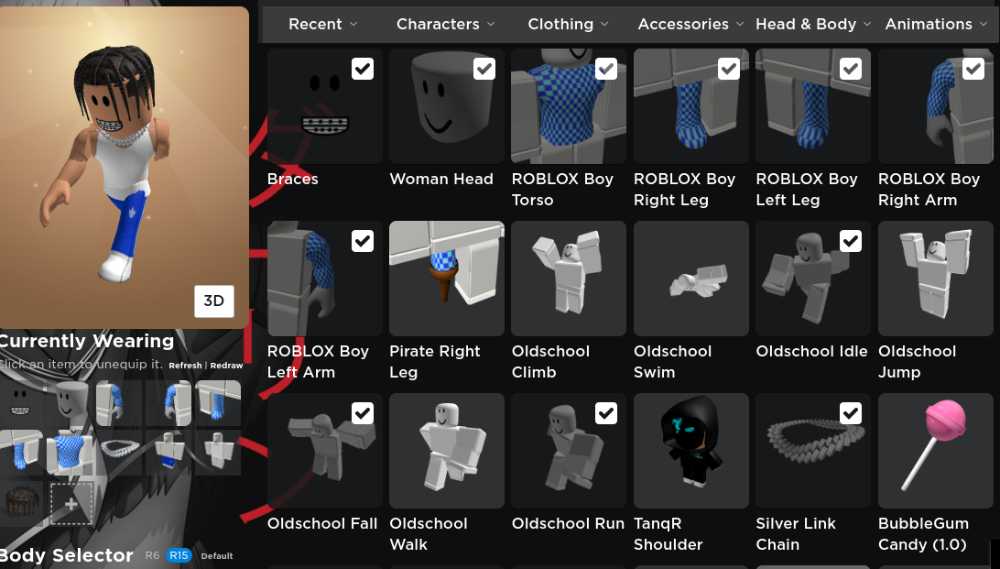Equip the Pirate Right Leg item
The image size is (1000, 569).
(446, 278)
